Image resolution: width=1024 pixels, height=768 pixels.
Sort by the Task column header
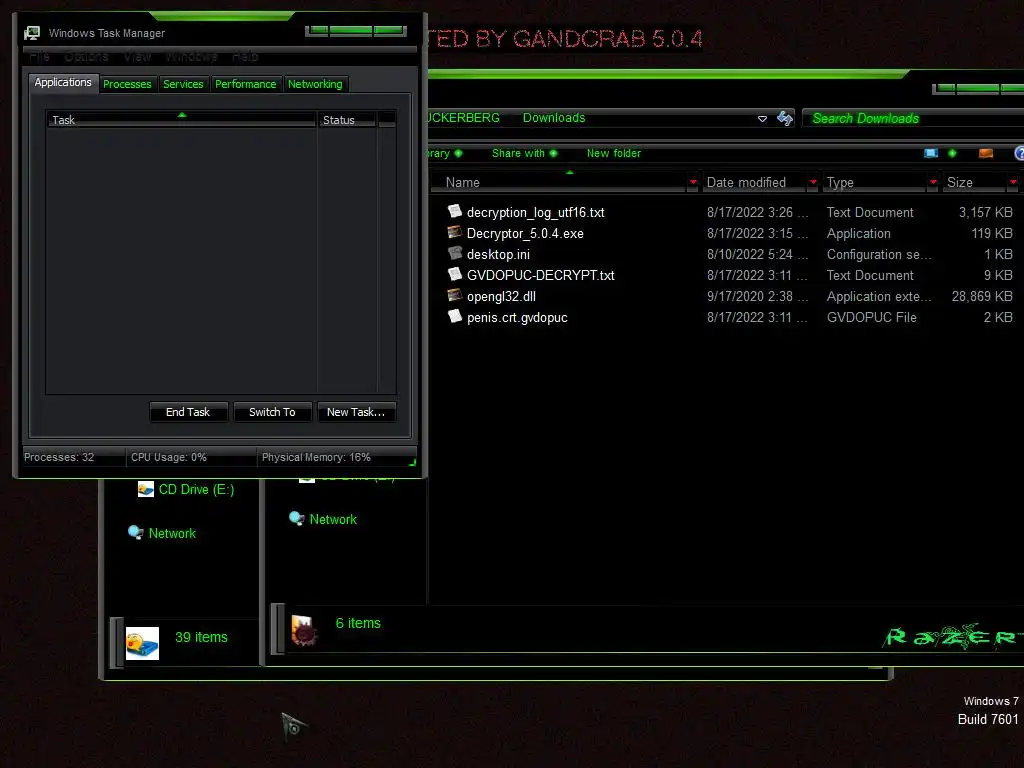coord(181,120)
